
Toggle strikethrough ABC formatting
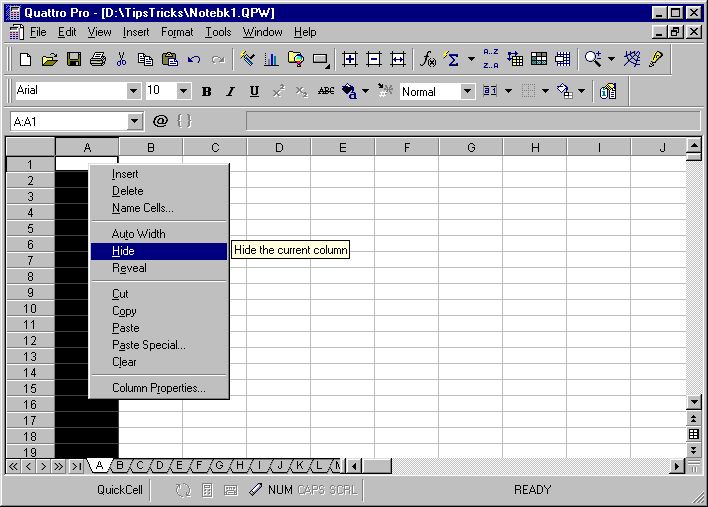(x=326, y=92)
